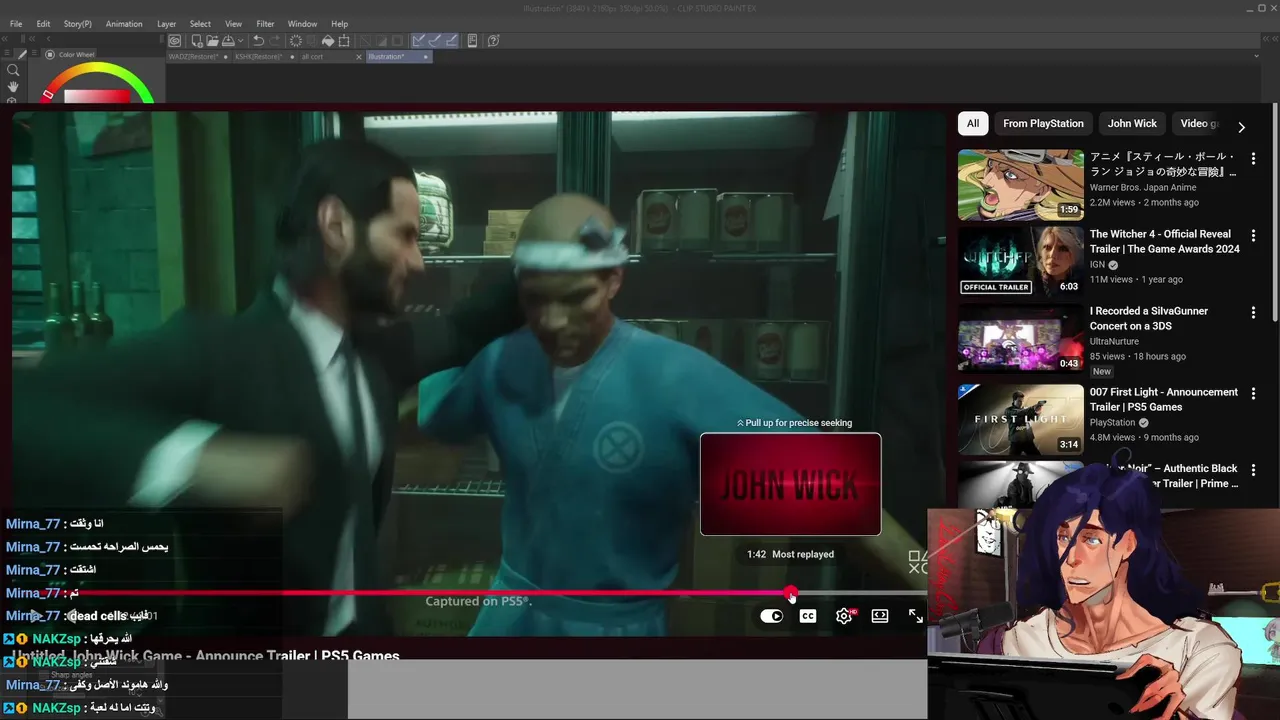Open options menu for 007 First Light video
The width and height of the screenshot is (1280, 720).
pos(1253,393)
